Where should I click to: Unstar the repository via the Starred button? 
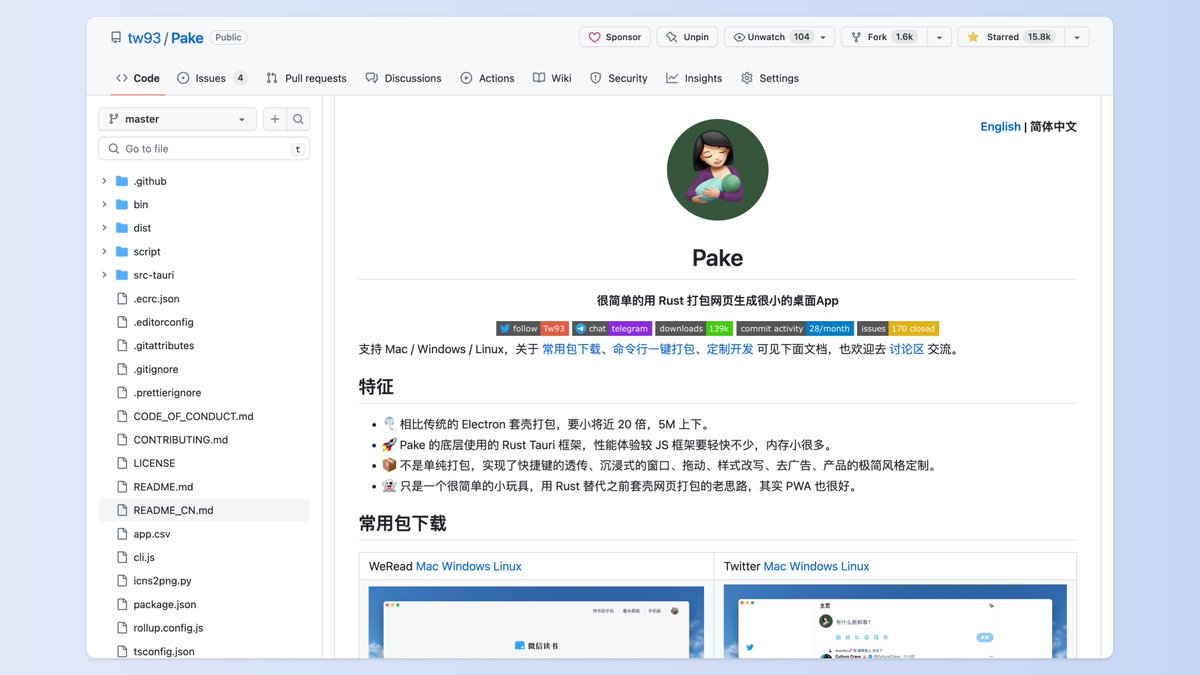point(1010,36)
